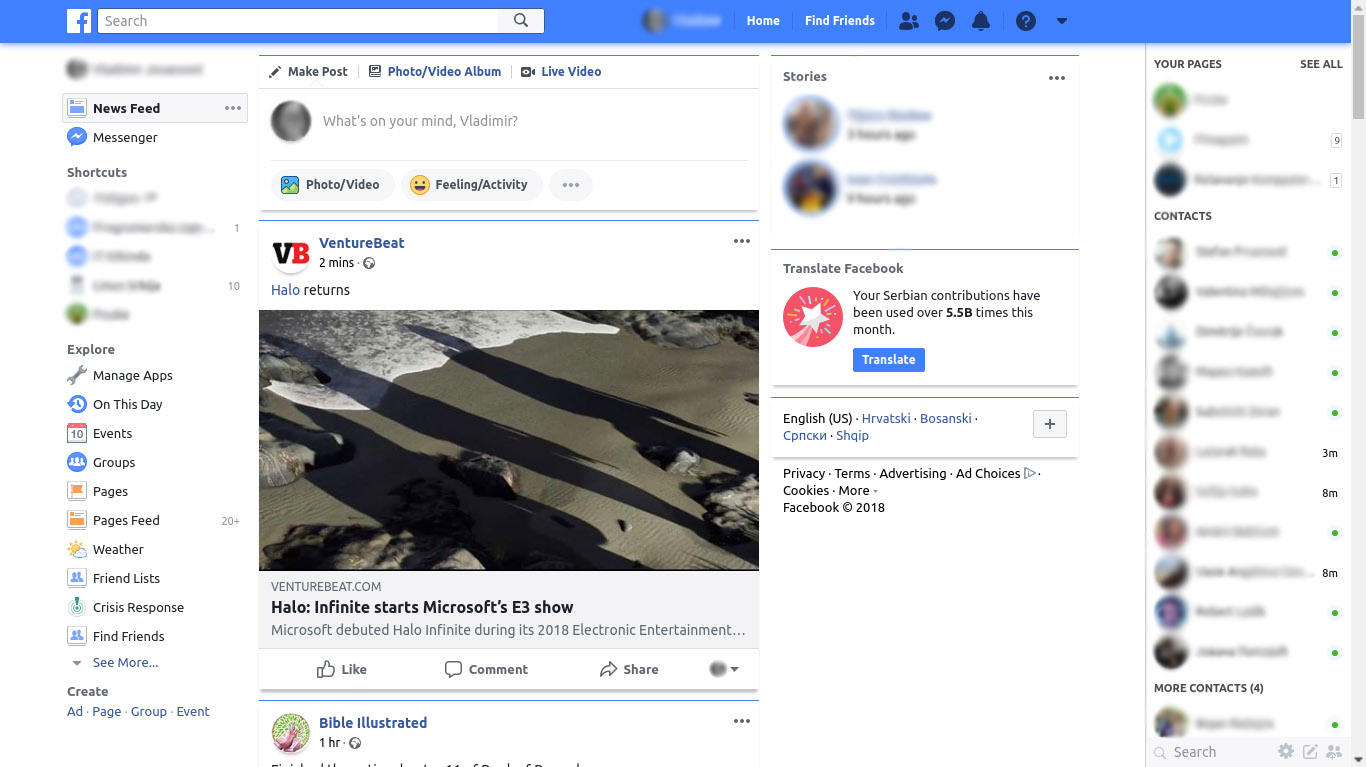Screen dimensions: 1366x767
Task: Open the beach shadow article image
Action: click(x=509, y=440)
